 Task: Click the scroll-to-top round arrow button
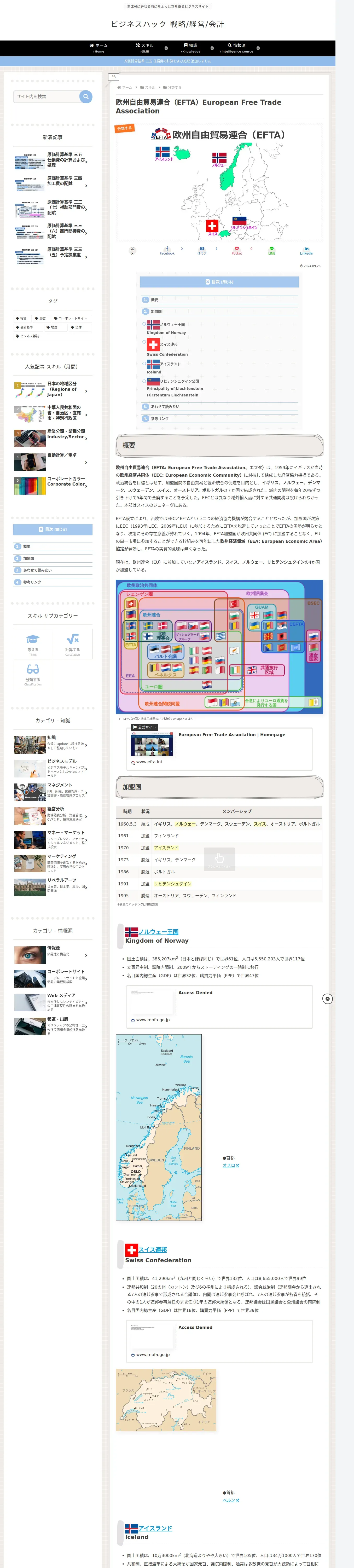[327, 999]
